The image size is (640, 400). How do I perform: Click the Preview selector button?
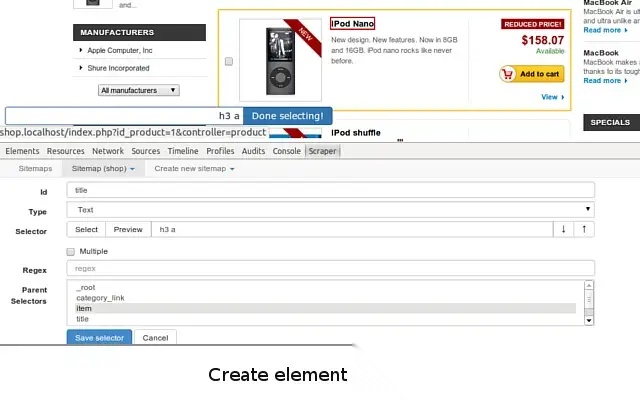128,229
